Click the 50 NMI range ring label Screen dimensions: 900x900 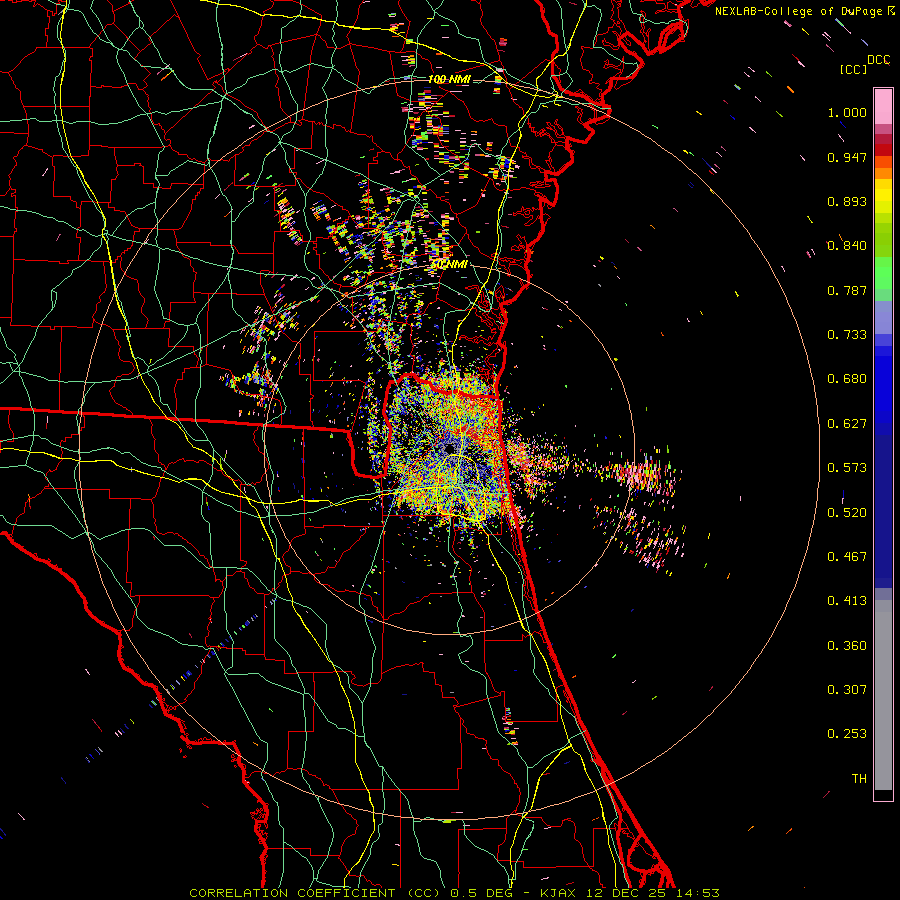449,265
